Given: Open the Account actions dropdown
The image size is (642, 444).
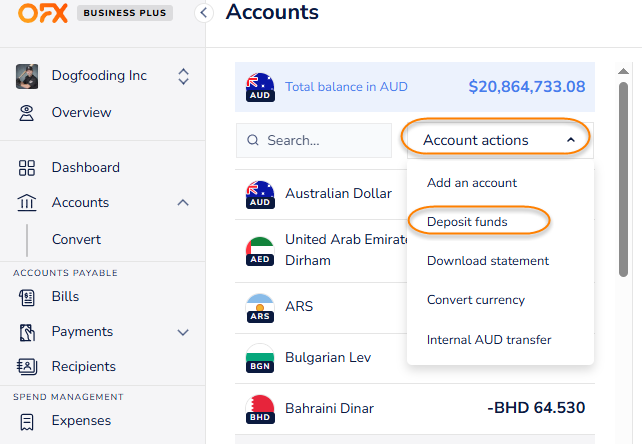Looking at the screenshot, I should 498,141.
